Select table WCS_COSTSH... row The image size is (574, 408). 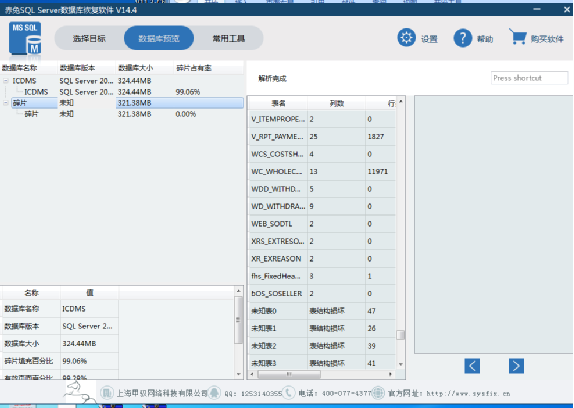322,154
